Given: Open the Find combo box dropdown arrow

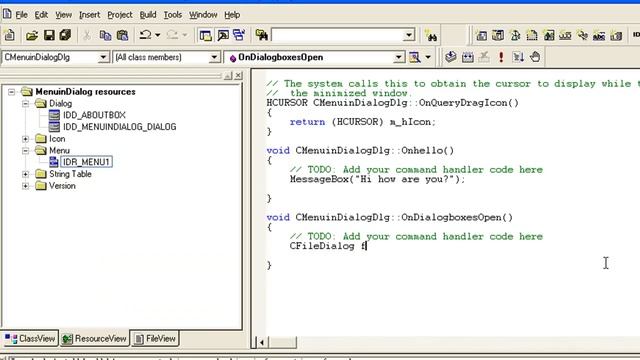Looking at the screenshot, I should [409, 36].
